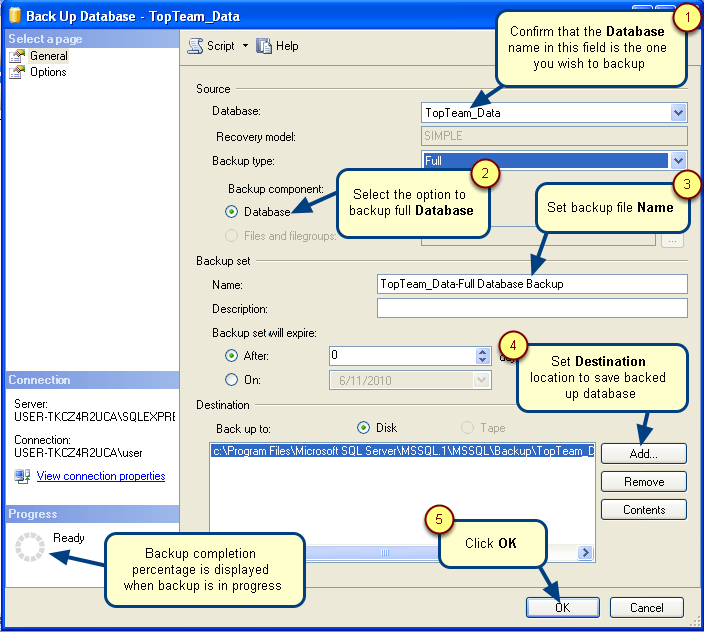Select the Database backup component radio
Image resolution: width=704 pixels, height=632 pixels.
click(x=232, y=212)
